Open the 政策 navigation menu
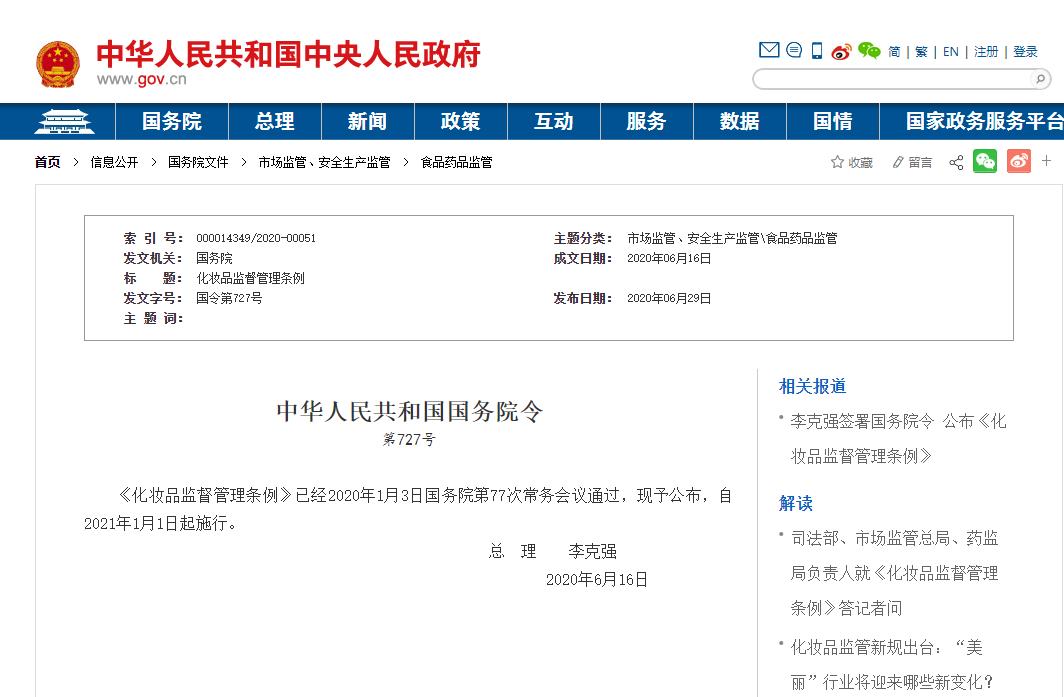This screenshot has height=697, width=1064. pyautogui.click(x=460, y=121)
